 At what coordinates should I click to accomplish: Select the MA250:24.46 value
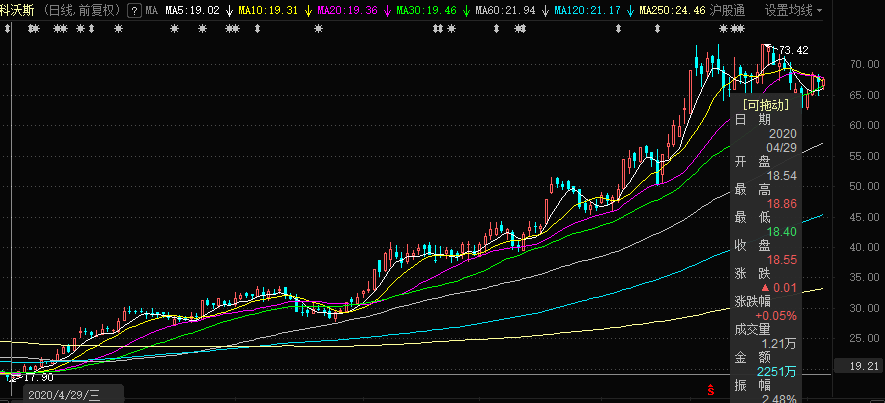[x=672, y=10]
